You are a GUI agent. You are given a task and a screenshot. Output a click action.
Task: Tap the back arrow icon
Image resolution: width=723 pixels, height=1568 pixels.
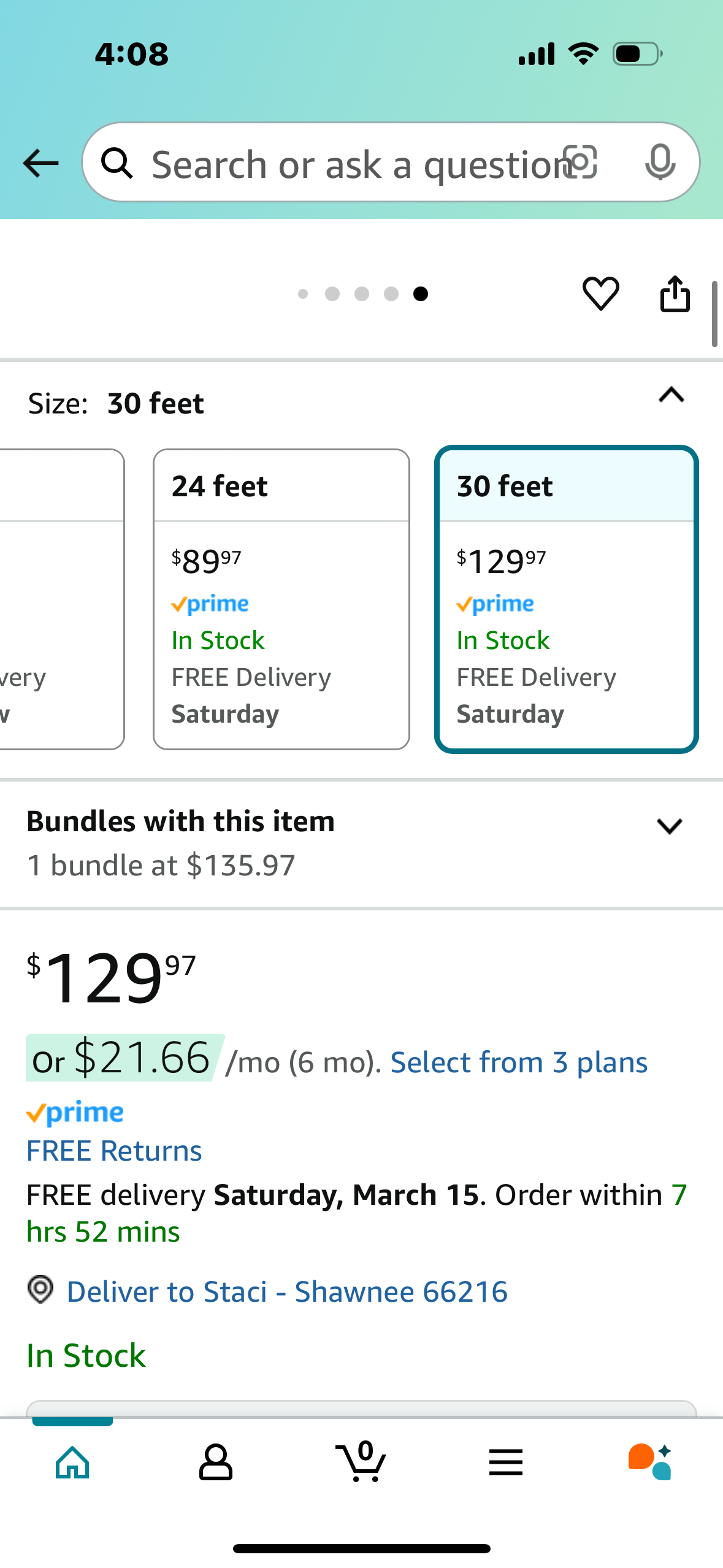[x=40, y=163]
